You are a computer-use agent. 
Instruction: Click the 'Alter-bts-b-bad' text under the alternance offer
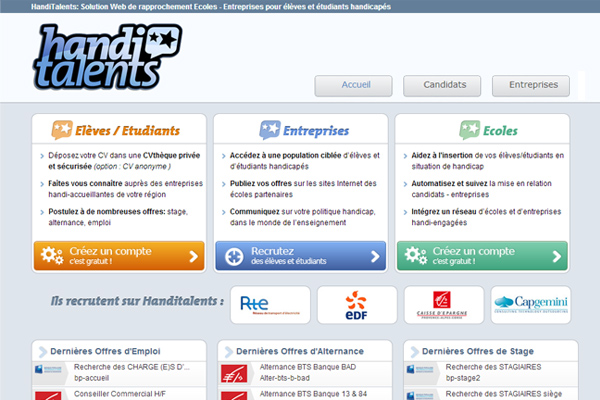point(285,378)
